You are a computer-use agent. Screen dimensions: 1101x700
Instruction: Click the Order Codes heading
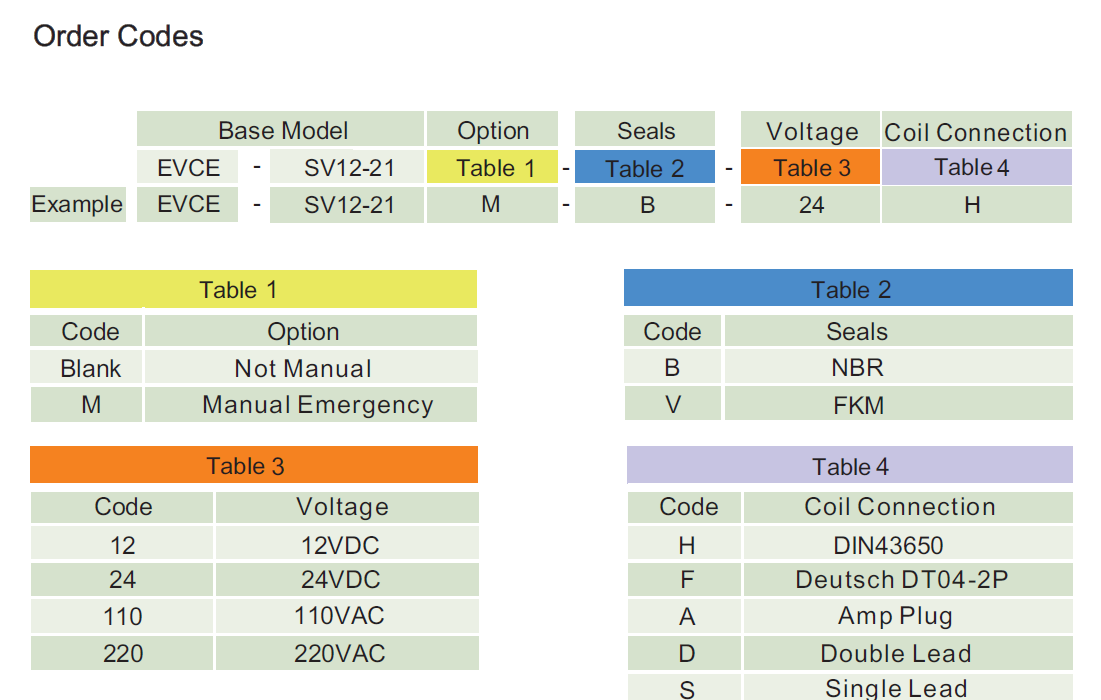[x=118, y=37]
